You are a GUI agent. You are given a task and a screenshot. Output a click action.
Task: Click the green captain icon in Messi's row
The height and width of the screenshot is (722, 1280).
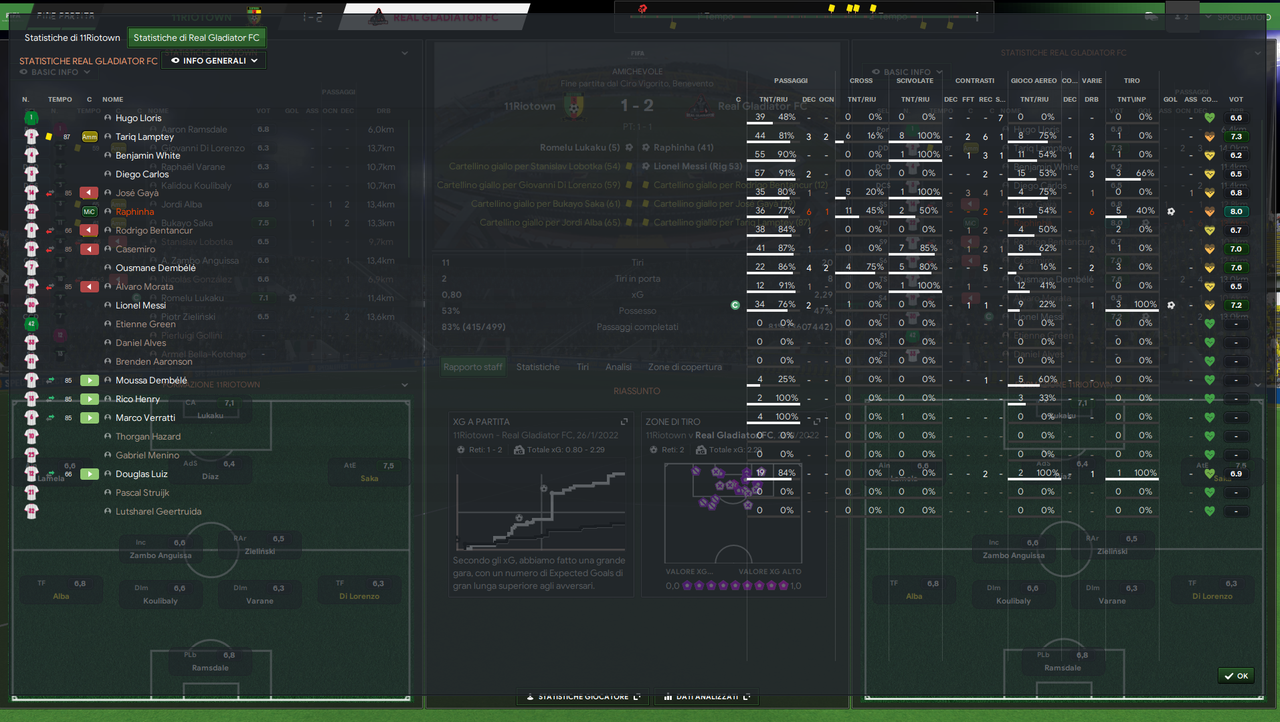pos(736,305)
